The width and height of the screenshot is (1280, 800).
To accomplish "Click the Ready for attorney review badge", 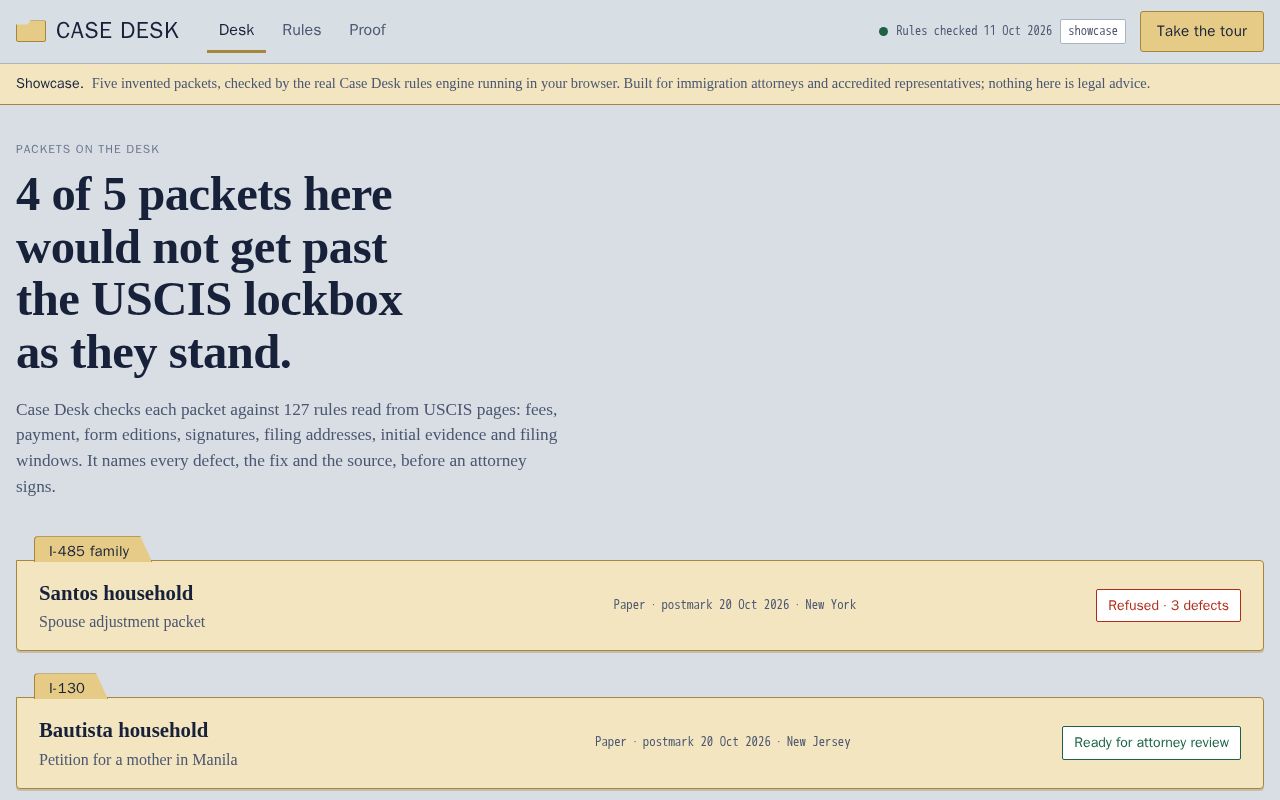I will 1151,742.
